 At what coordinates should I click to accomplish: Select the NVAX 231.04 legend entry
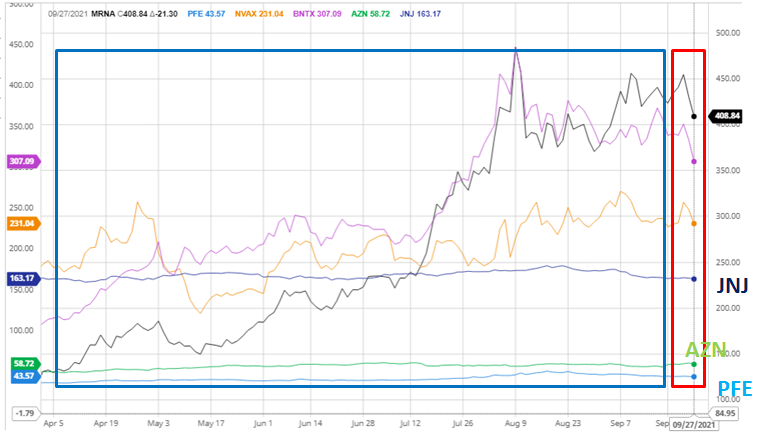(259, 14)
